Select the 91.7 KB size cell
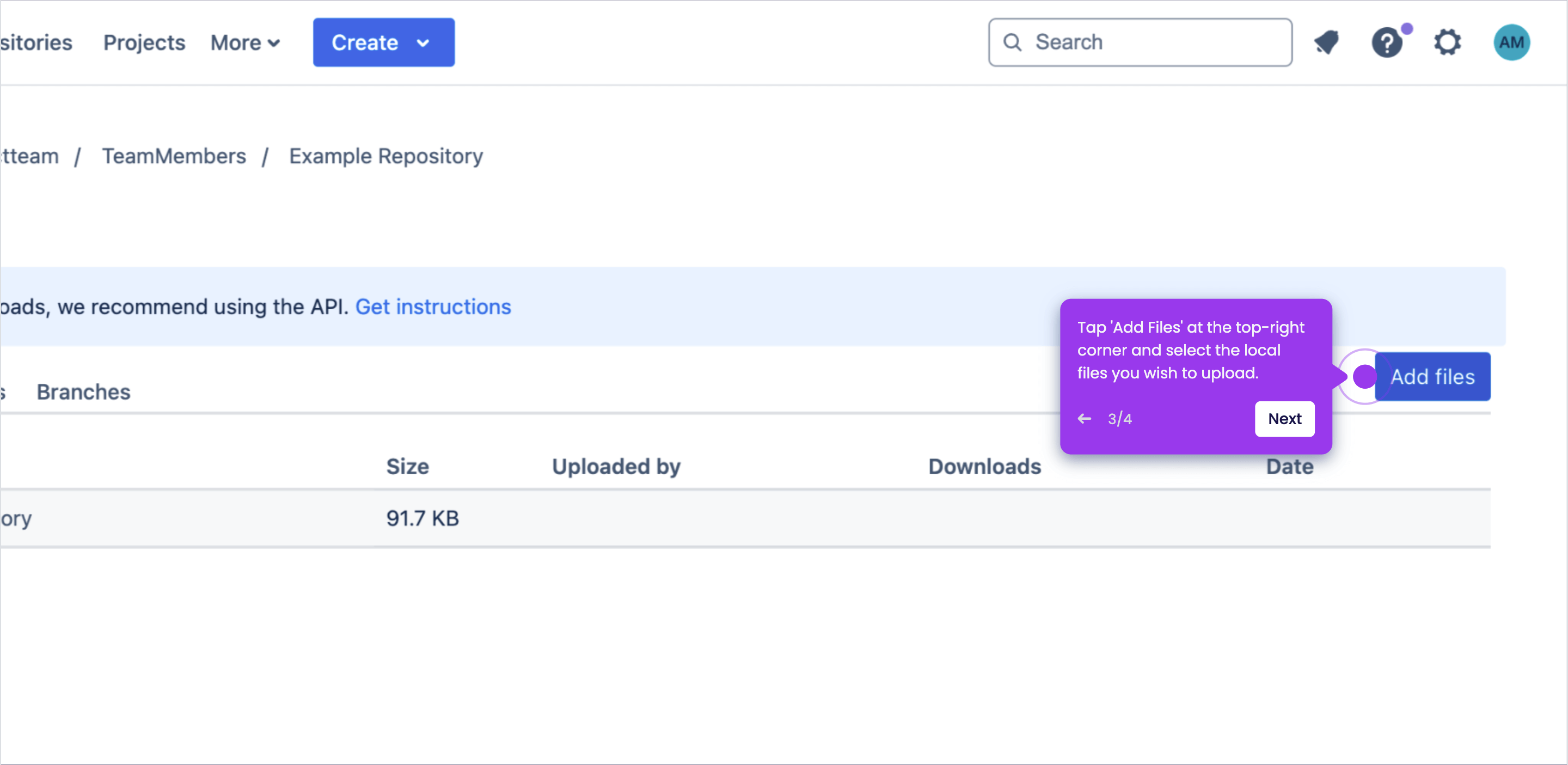The image size is (1568, 765). (422, 518)
